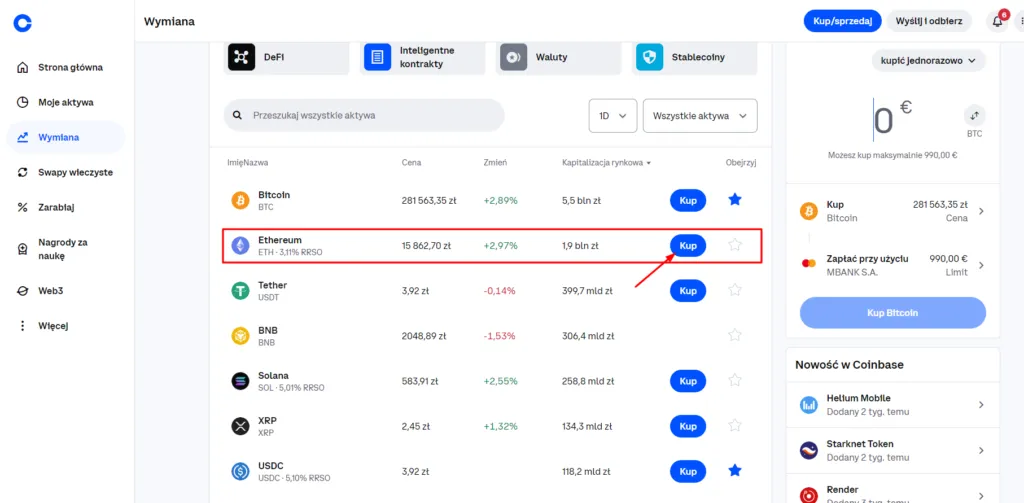Click the Kup/sprzedaj button
Screen dimensions: 1024x503
coord(842,22)
